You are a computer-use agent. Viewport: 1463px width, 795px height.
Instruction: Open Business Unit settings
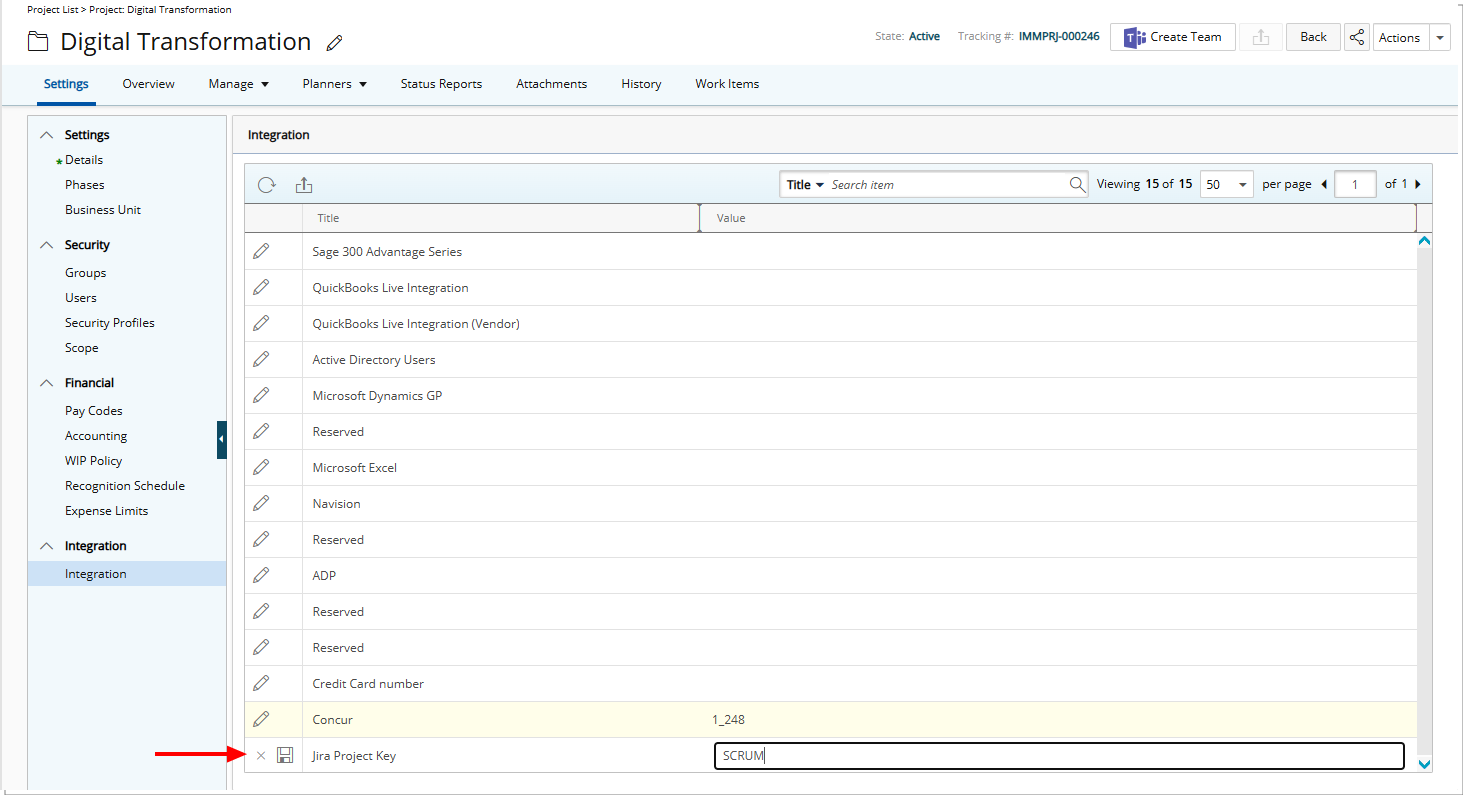coord(103,210)
